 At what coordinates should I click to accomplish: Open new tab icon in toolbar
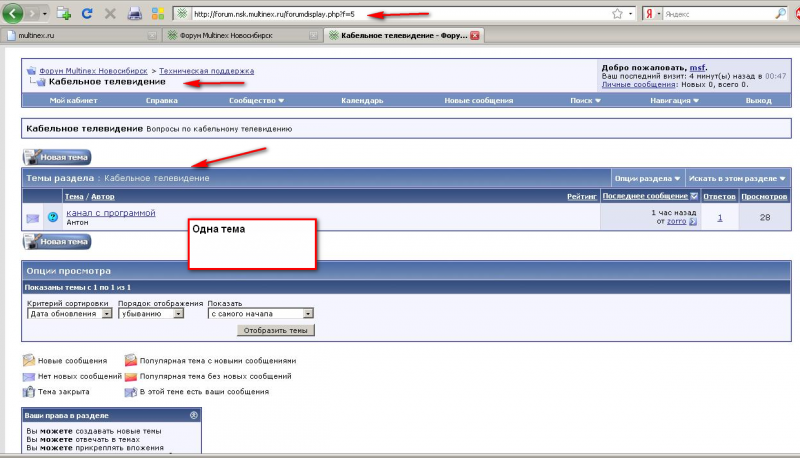point(63,14)
